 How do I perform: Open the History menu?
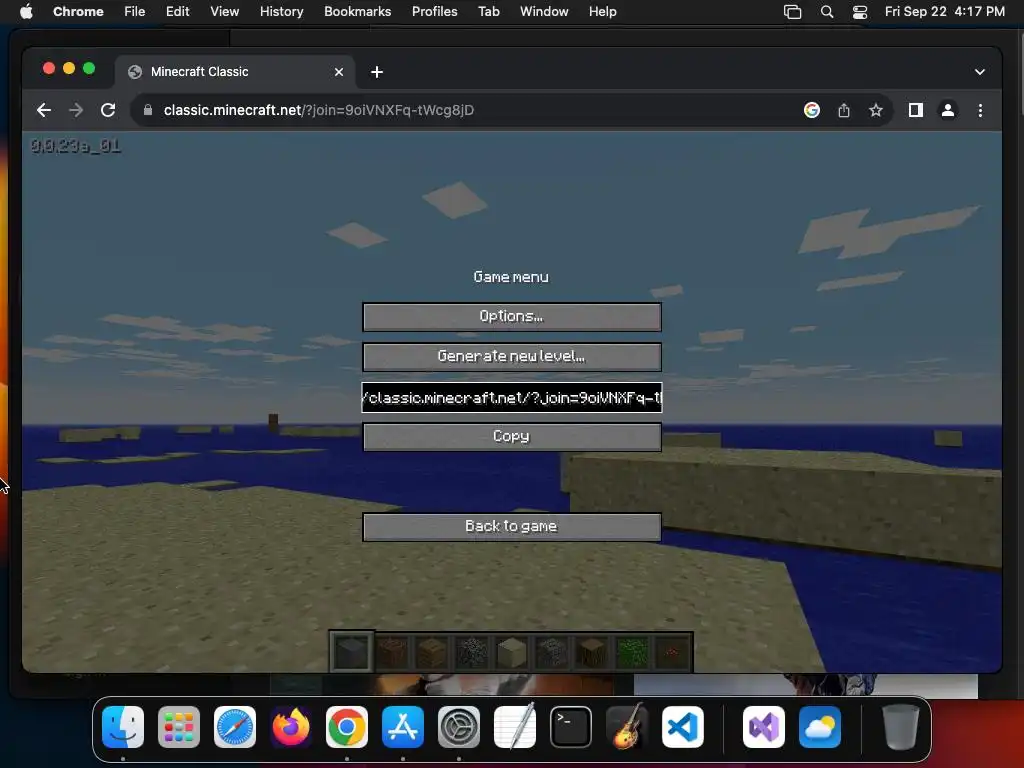tap(281, 12)
